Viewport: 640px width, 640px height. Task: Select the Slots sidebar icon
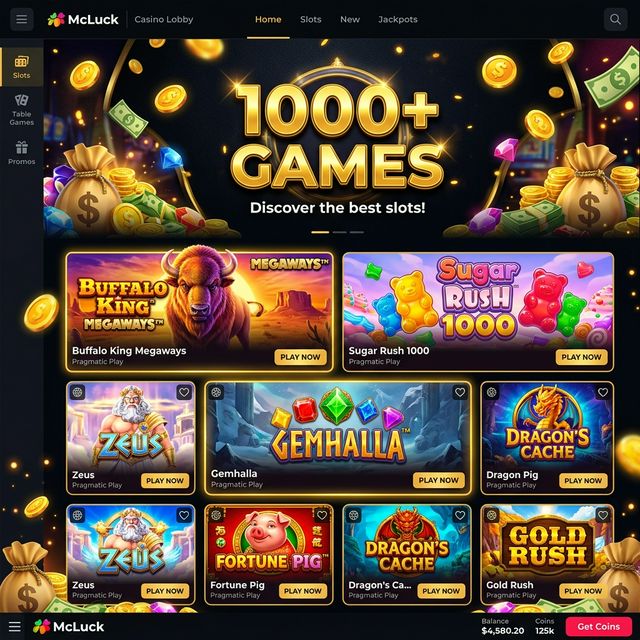[22, 67]
